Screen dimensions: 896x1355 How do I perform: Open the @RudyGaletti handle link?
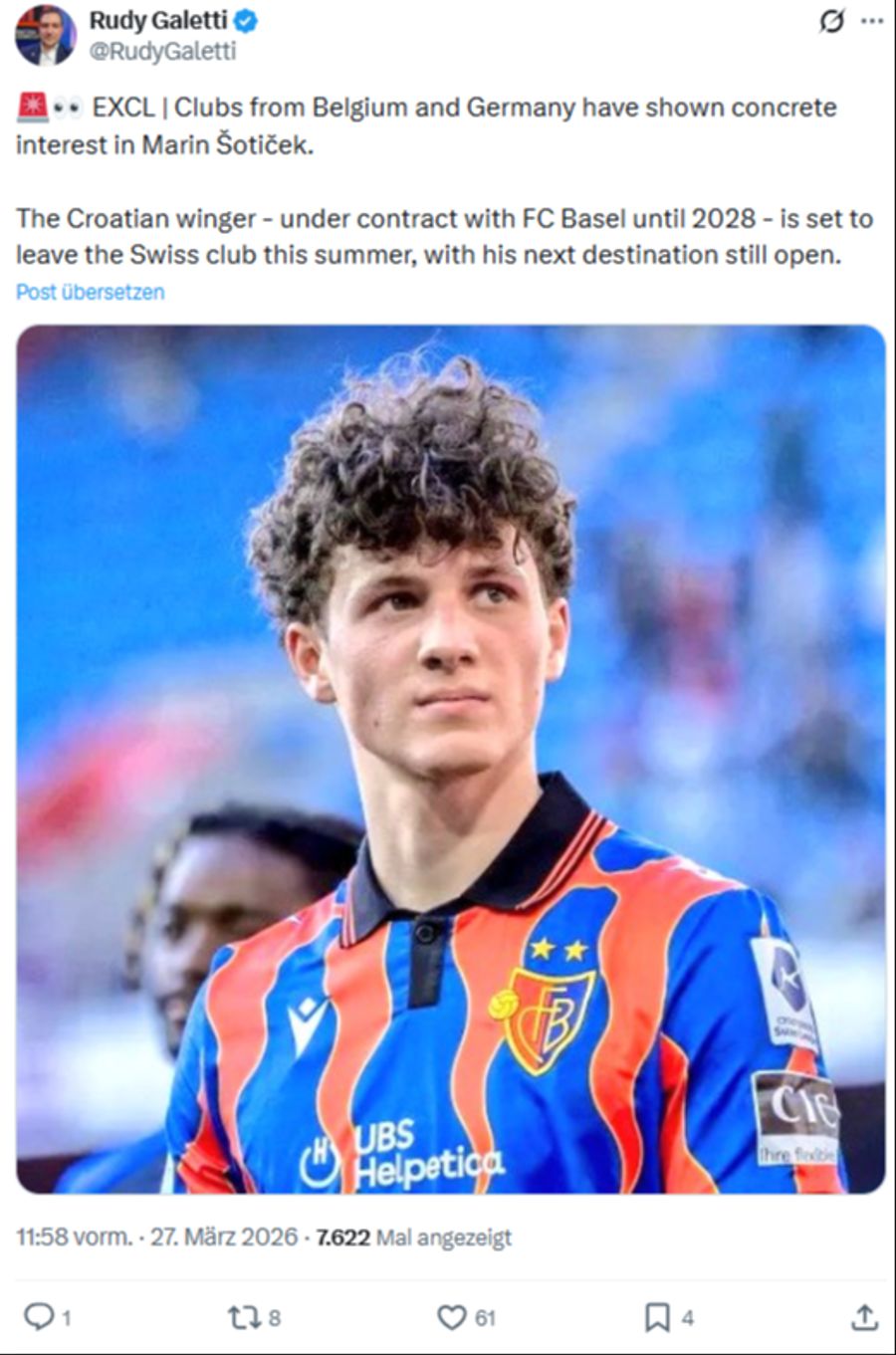click(163, 51)
